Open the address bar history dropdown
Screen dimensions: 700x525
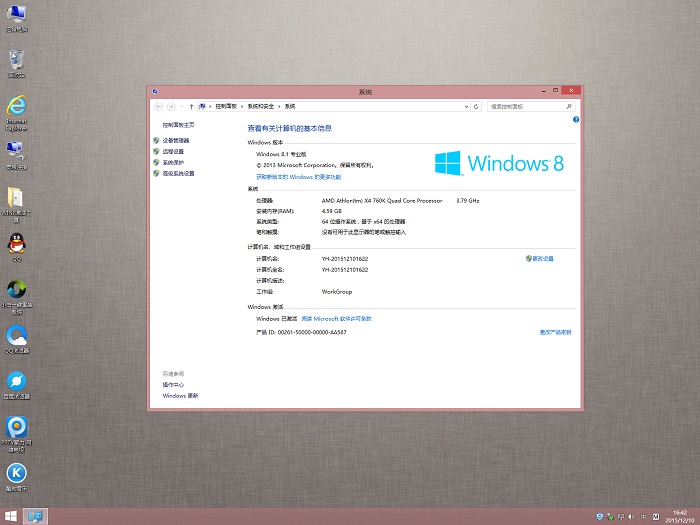pyautogui.click(x=466, y=107)
